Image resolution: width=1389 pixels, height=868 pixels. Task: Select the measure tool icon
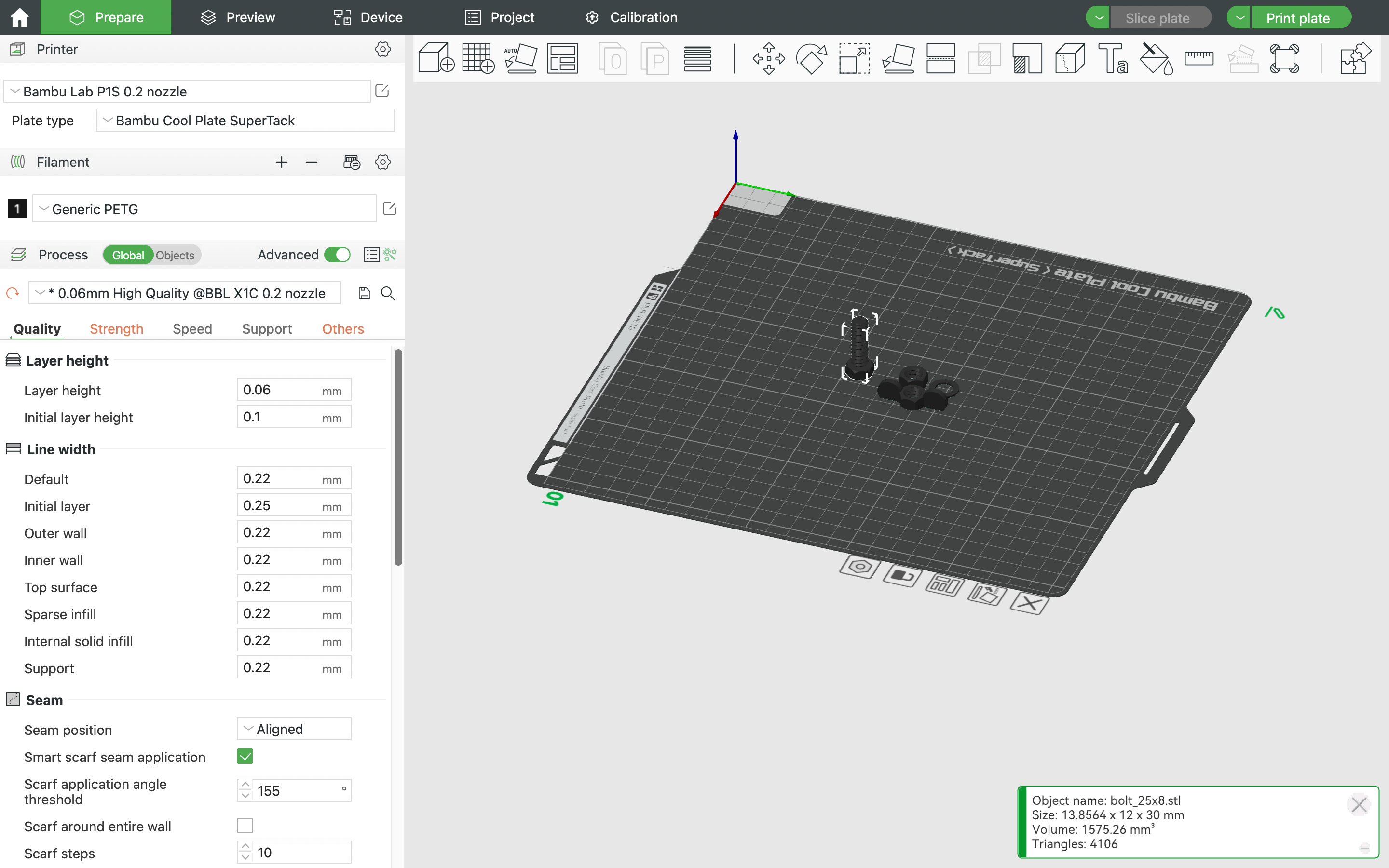point(1199,57)
